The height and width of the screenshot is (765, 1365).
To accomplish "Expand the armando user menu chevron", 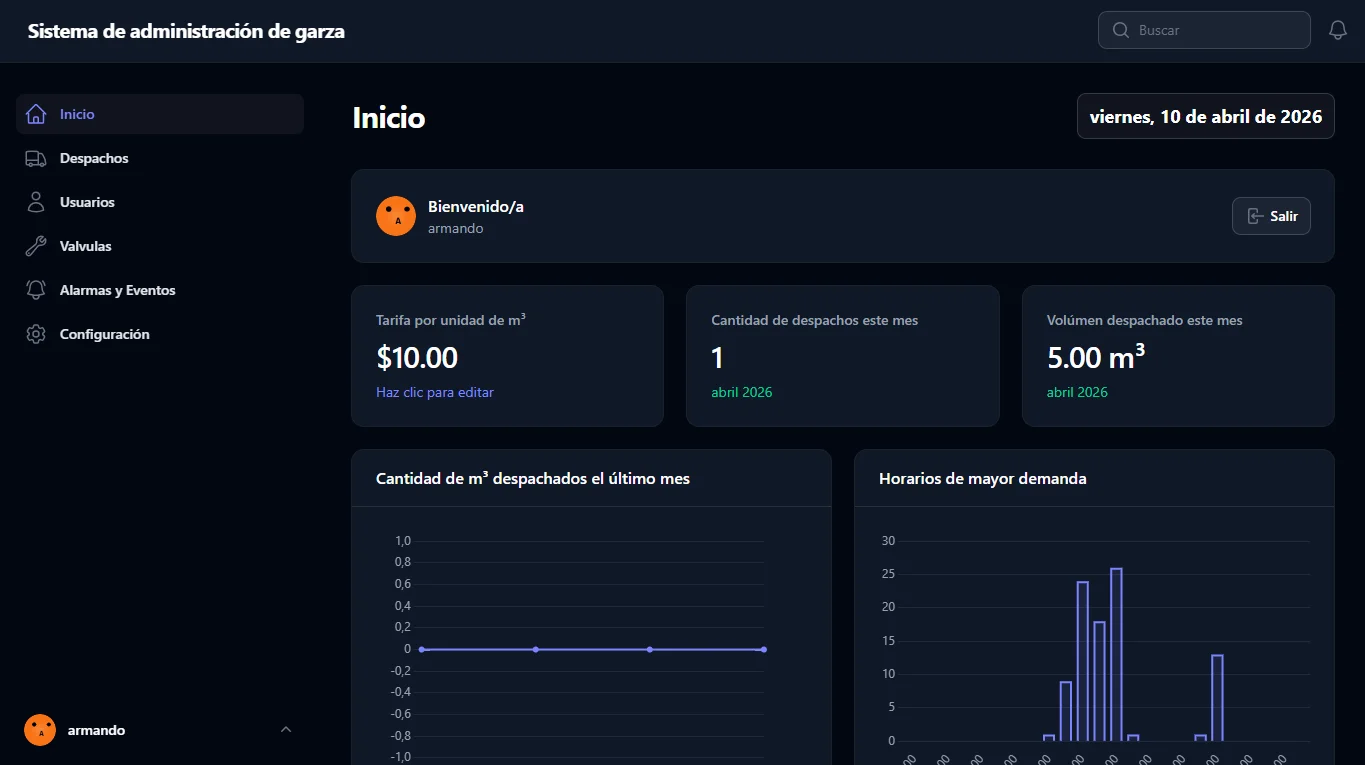I will [286, 730].
